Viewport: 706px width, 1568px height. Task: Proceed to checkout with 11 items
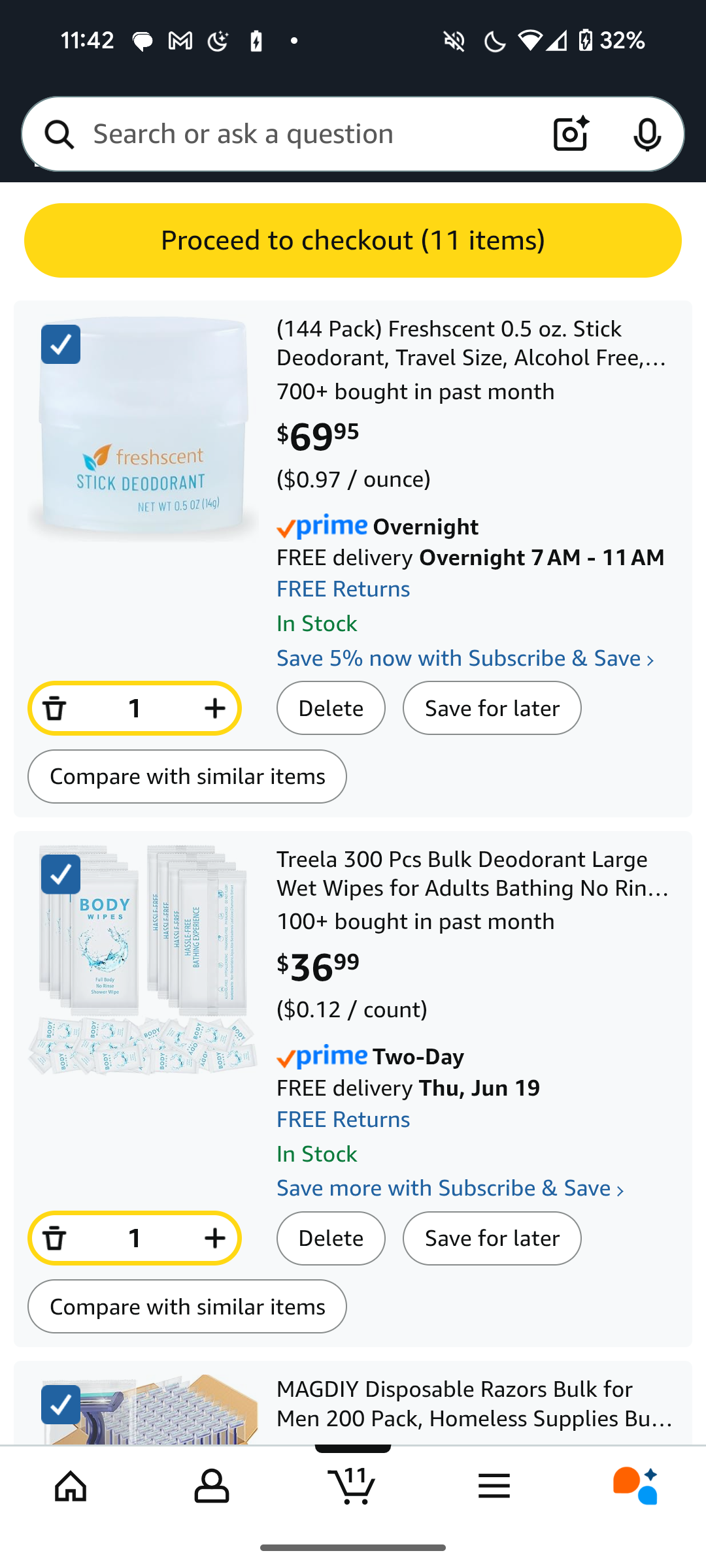[353, 240]
